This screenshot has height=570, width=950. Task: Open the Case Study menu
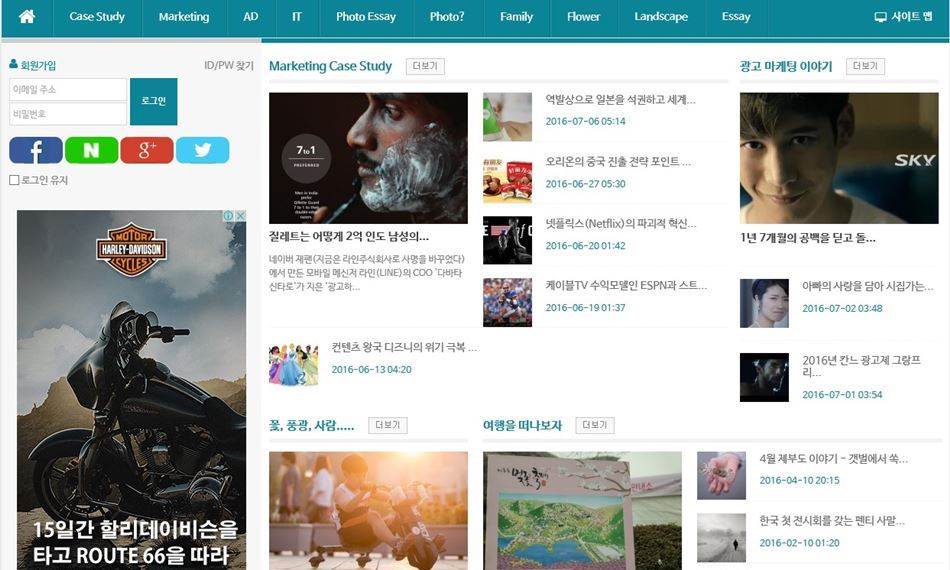(x=97, y=16)
